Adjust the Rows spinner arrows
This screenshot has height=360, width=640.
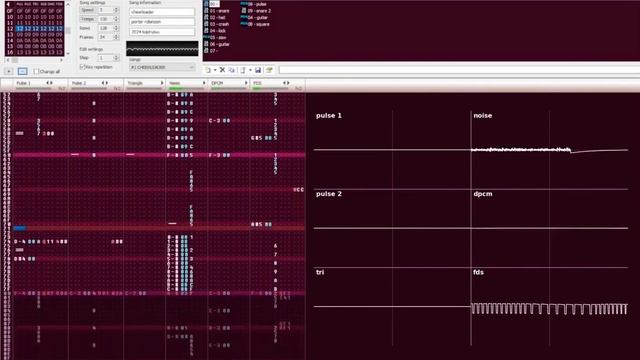point(116,28)
